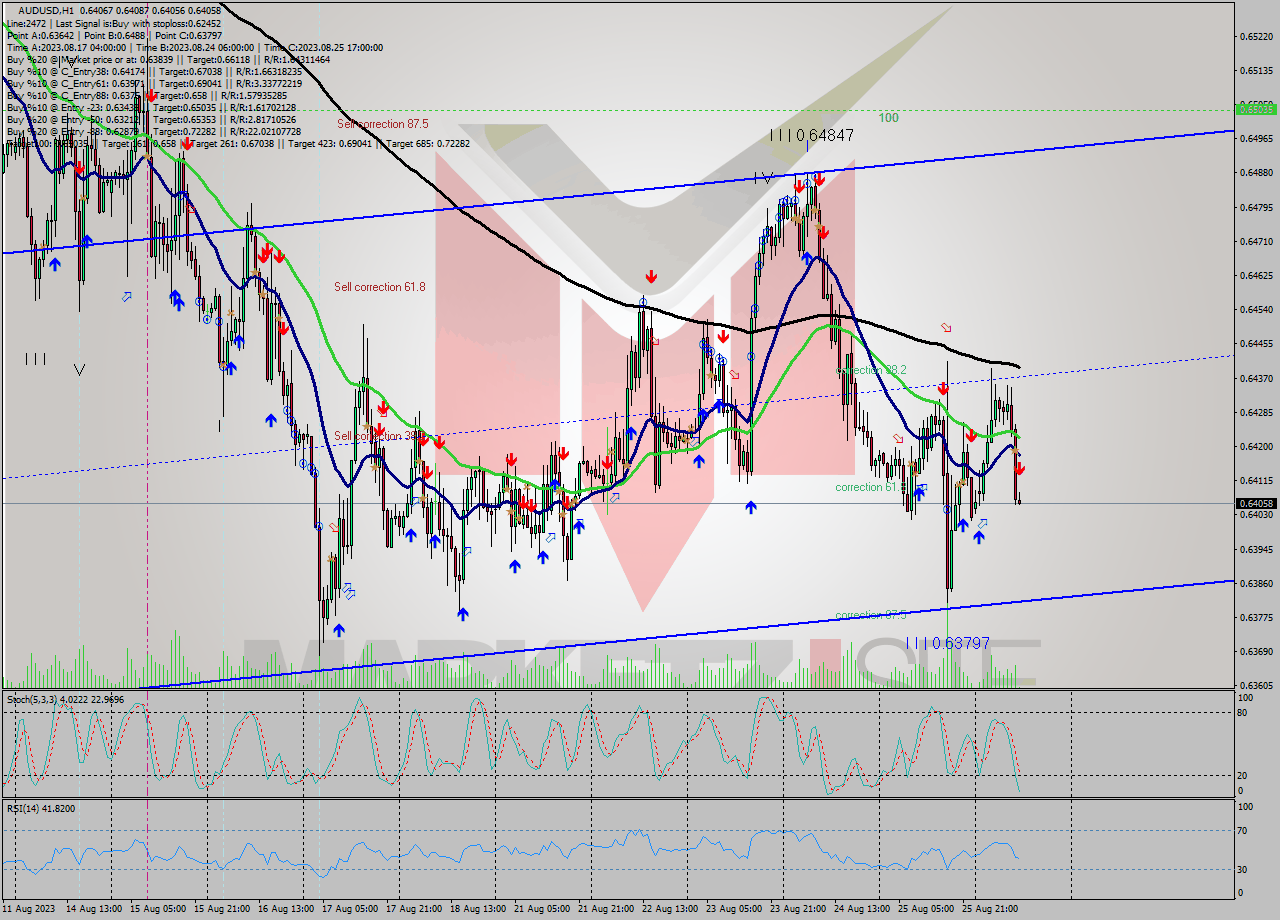Click the Stoch(5,3,3) indicator label

(x=65, y=699)
